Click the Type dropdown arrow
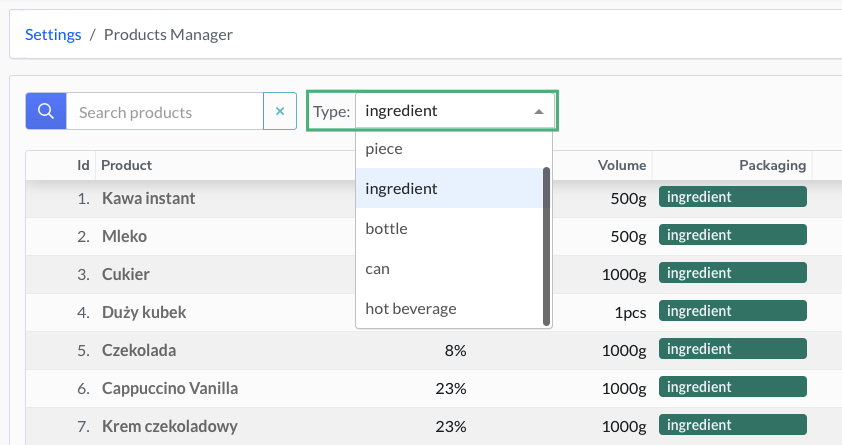This screenshot has height=445, width=842. pyautogui.click(x=539, y=111)
